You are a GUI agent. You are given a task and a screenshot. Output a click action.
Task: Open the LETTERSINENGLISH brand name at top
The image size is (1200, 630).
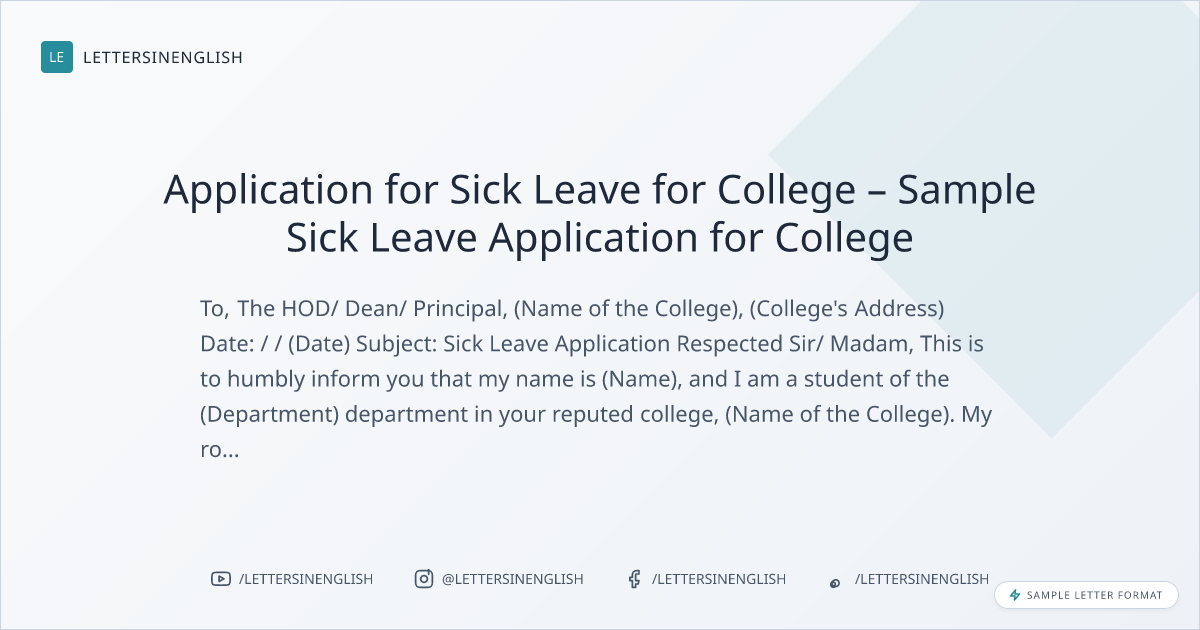pos(163,57)
